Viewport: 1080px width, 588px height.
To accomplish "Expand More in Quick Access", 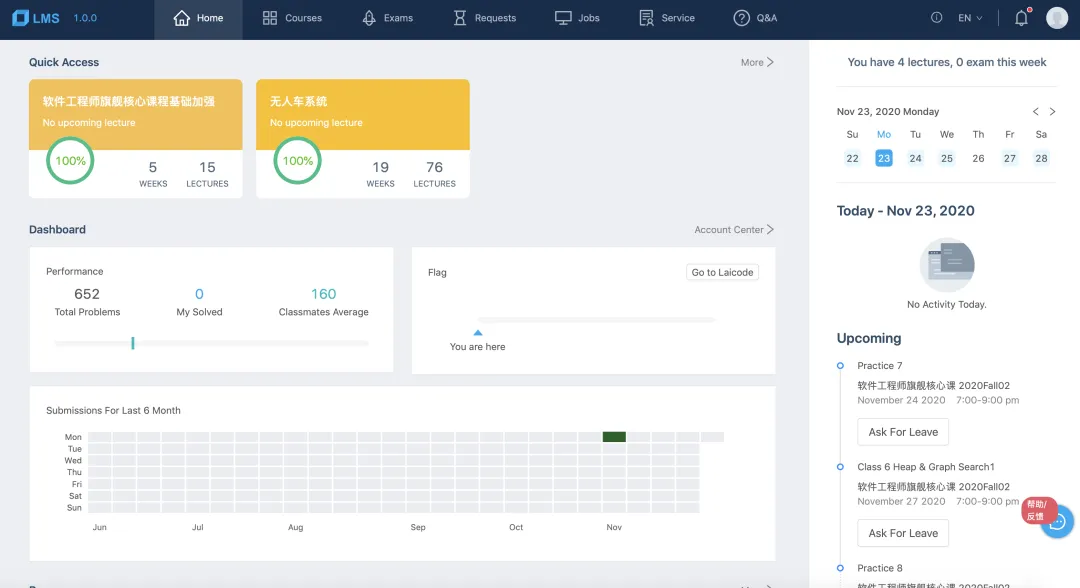I will (x=757, y=62).
